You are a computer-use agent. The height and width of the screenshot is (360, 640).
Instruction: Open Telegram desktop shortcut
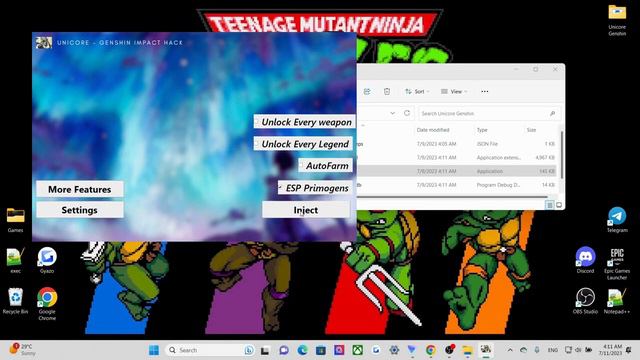(617, 220)
